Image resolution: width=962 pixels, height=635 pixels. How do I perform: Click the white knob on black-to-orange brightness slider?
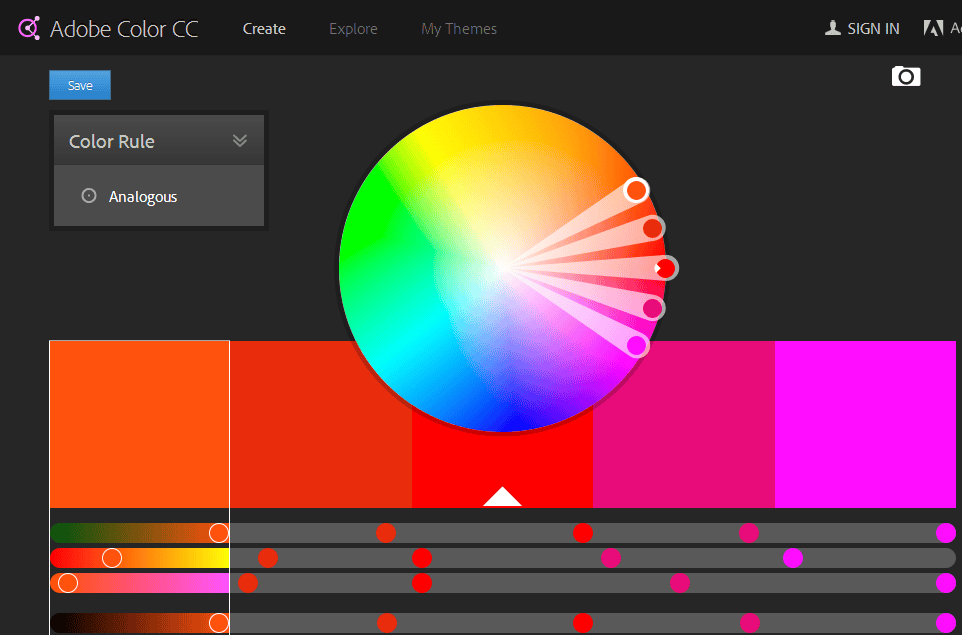(218, 623)
